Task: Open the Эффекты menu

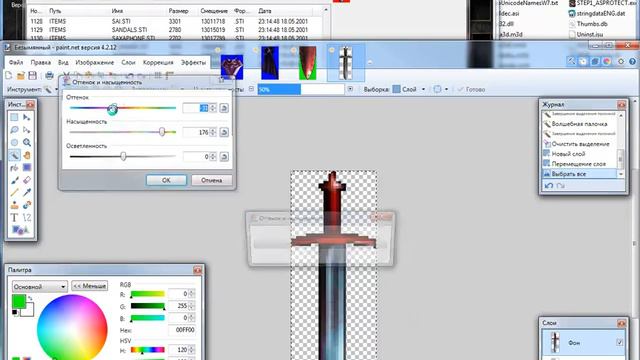Action: (x=193, y=62)
